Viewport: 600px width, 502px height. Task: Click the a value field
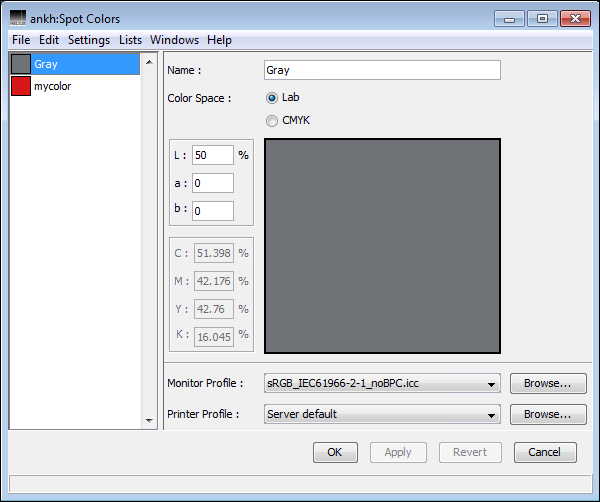[213, 183]
